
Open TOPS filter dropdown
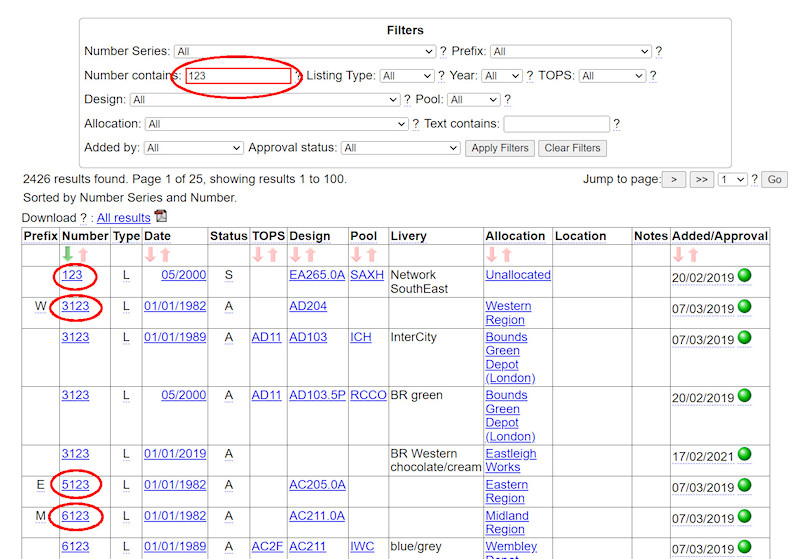tap(612, 76)
